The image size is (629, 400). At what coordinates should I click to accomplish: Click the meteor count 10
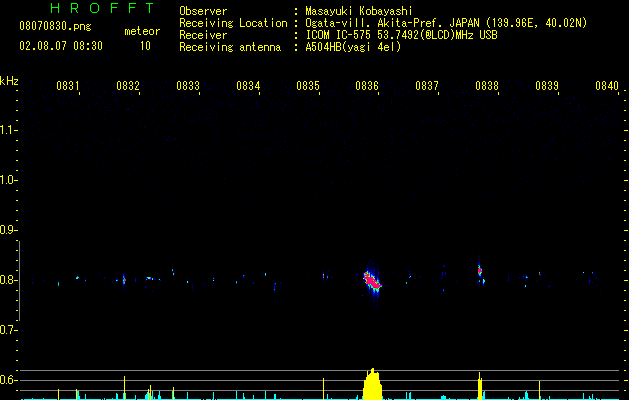coord(145,46)
